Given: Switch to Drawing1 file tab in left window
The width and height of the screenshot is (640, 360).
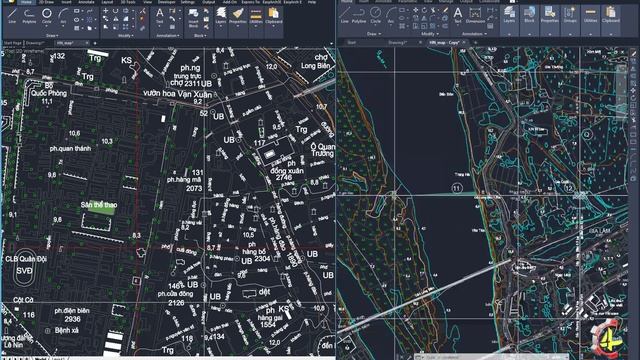Looking at the screenshot, I should (36, 42).
